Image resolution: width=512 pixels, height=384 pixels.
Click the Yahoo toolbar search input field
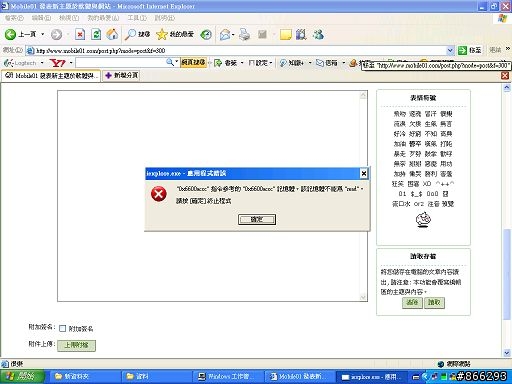(121, 62)
